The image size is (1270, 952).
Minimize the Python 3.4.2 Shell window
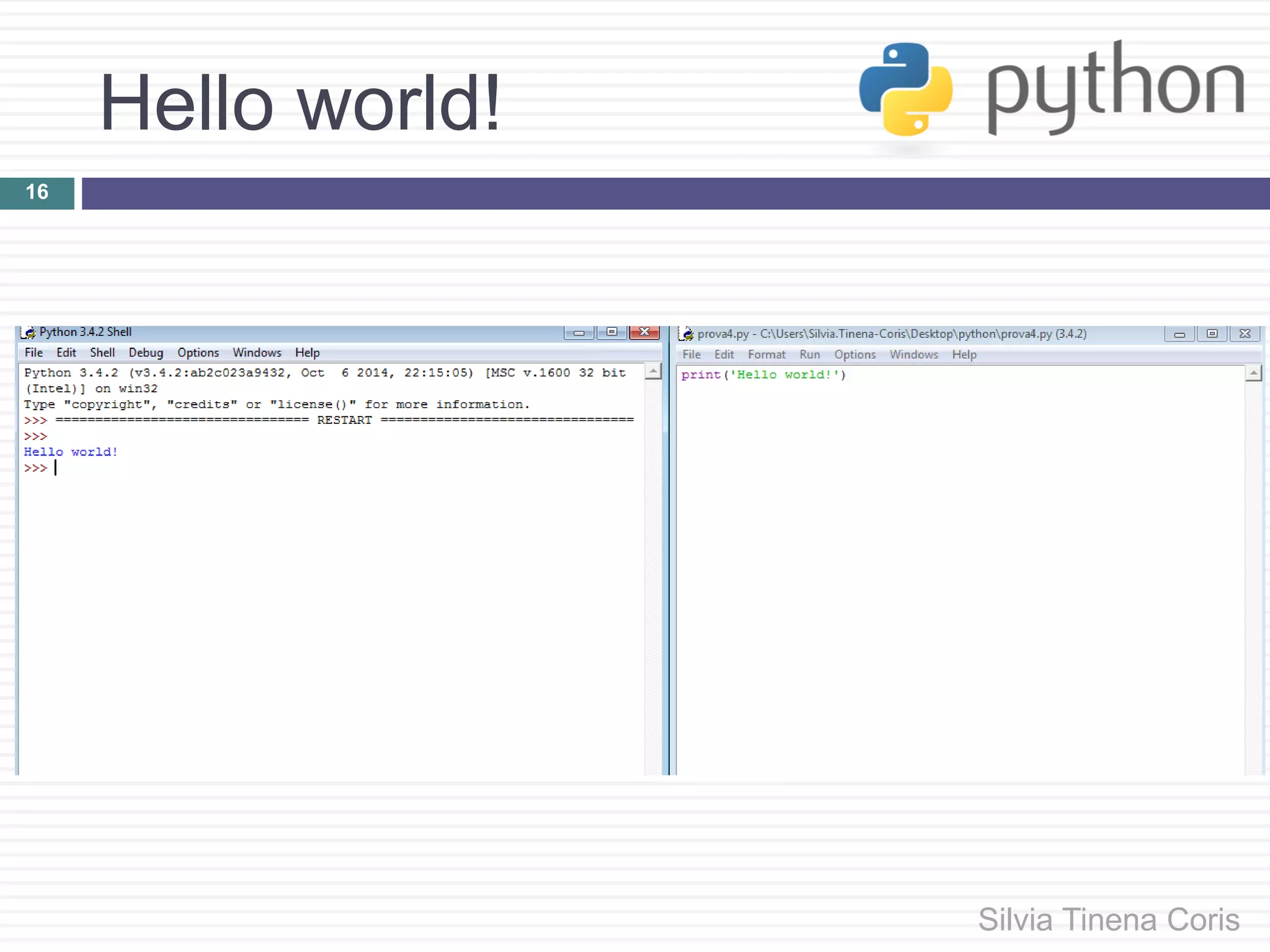tap(579, 333)
